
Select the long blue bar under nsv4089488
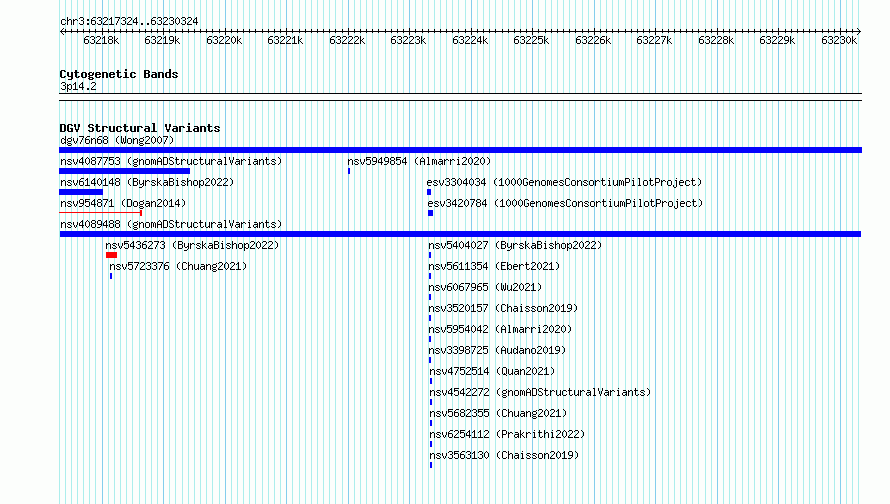tap(460, 234)
